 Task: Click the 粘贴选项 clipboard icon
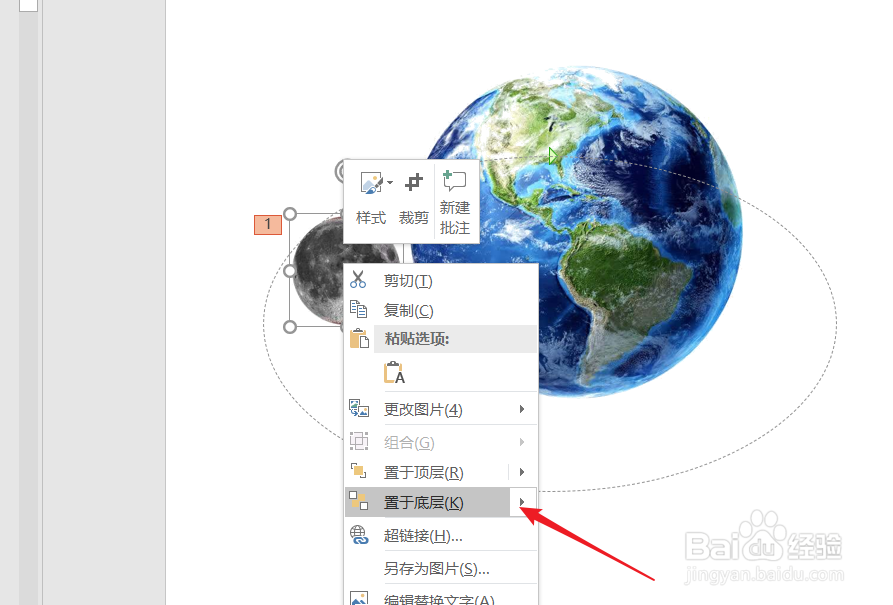pos(359,338)
